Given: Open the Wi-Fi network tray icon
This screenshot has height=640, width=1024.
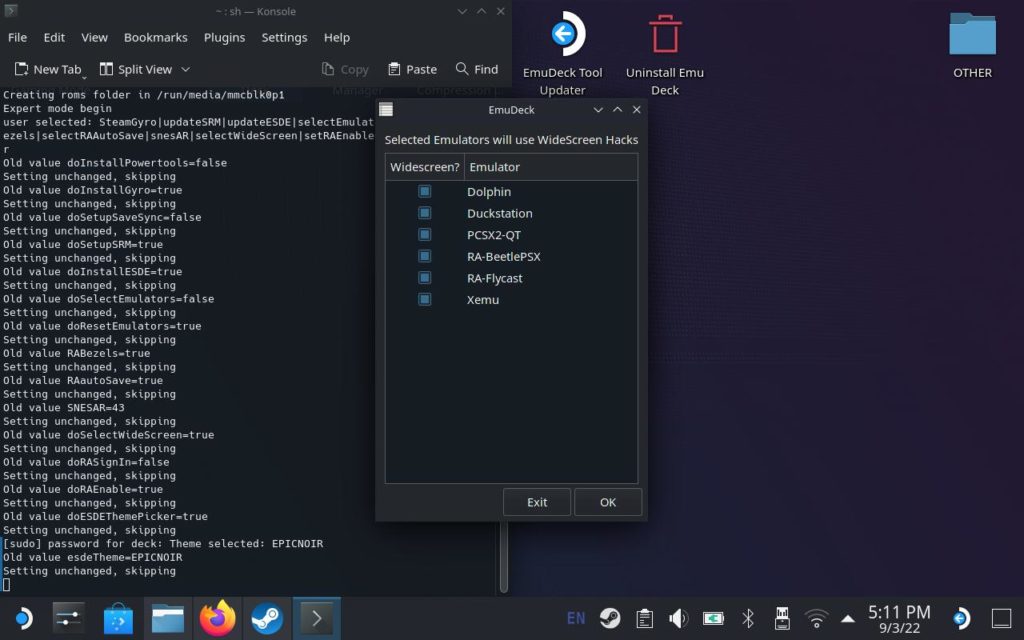Looking at the screenshot, I should [x=816, y=618].
